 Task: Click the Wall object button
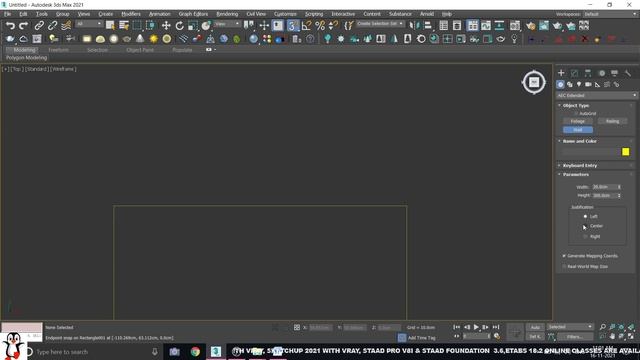tap(578, 130)
